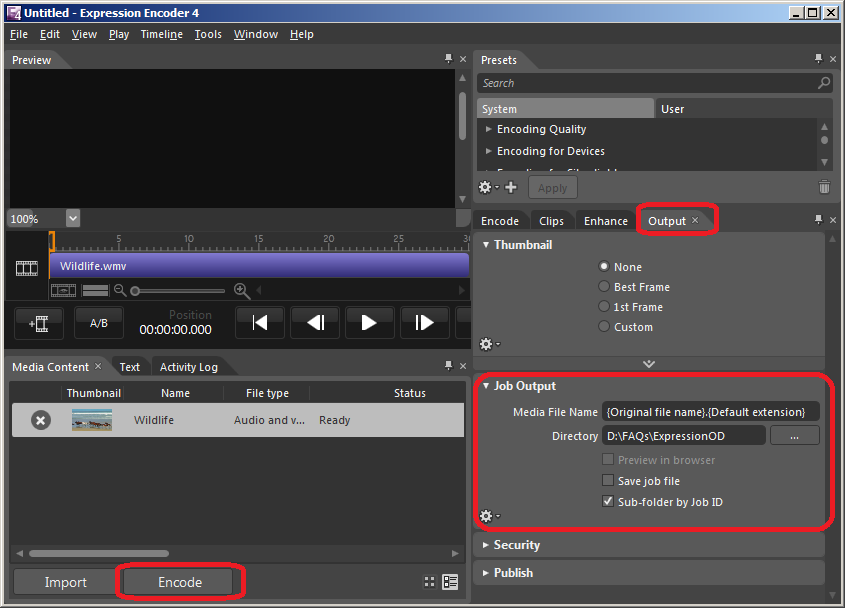Screen dimensions: 845x608
Task: Open the Tools menu
Action: pyautogui.click(x=208, y=34)
